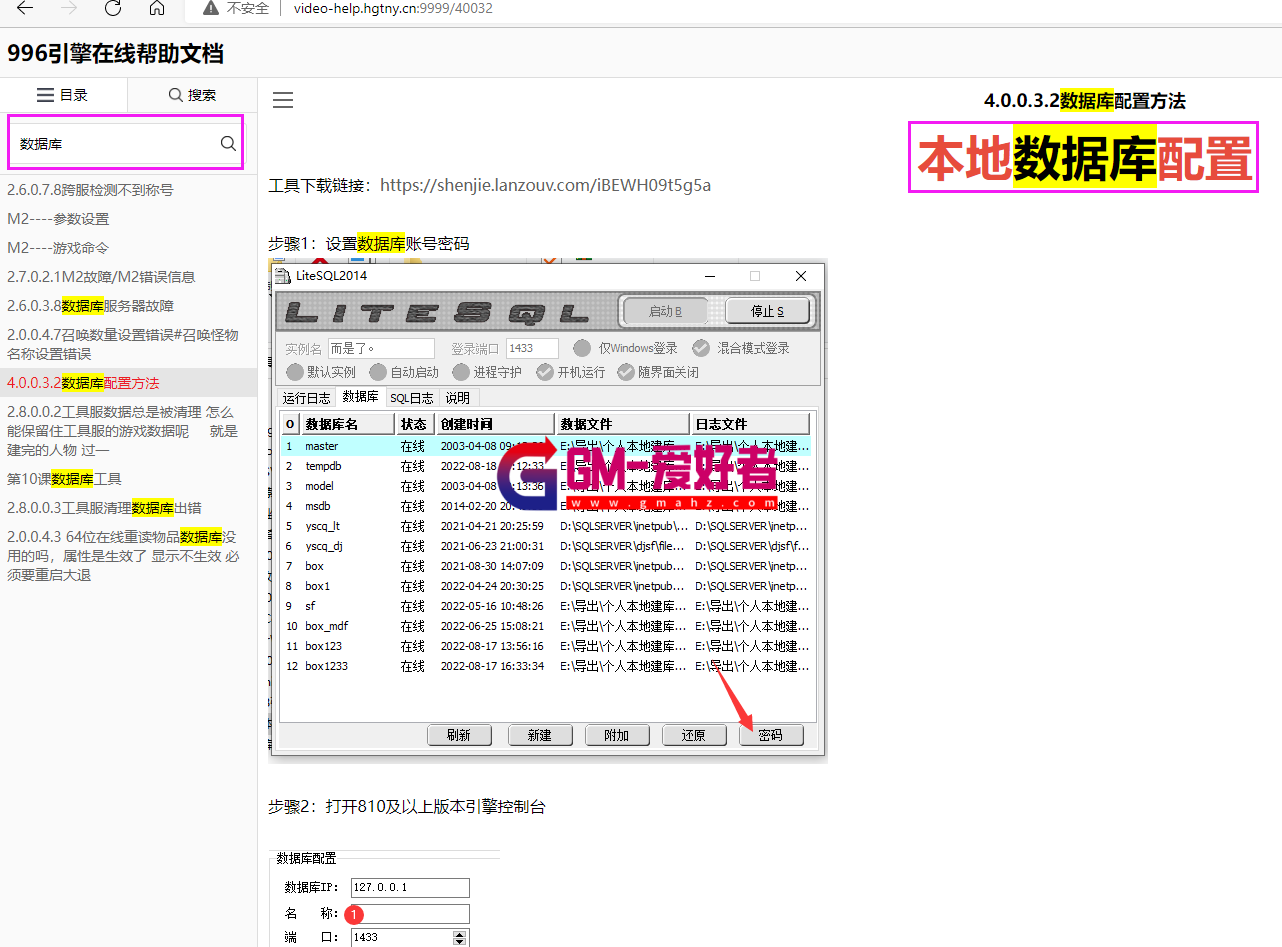Reload the page in the browser
Viewport: 1282px width, 947px height.
[113, 8]
